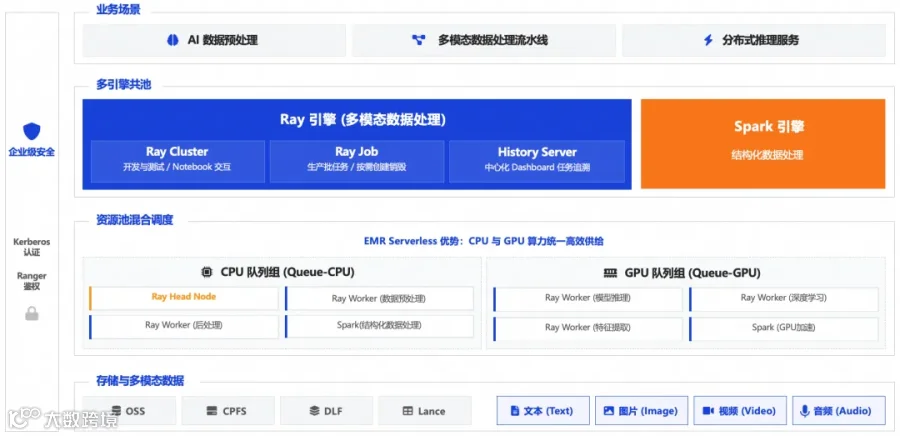Click the document icon in 文本 (Text)
Viewport: 900px width, 436px height.
click(515, 411)
